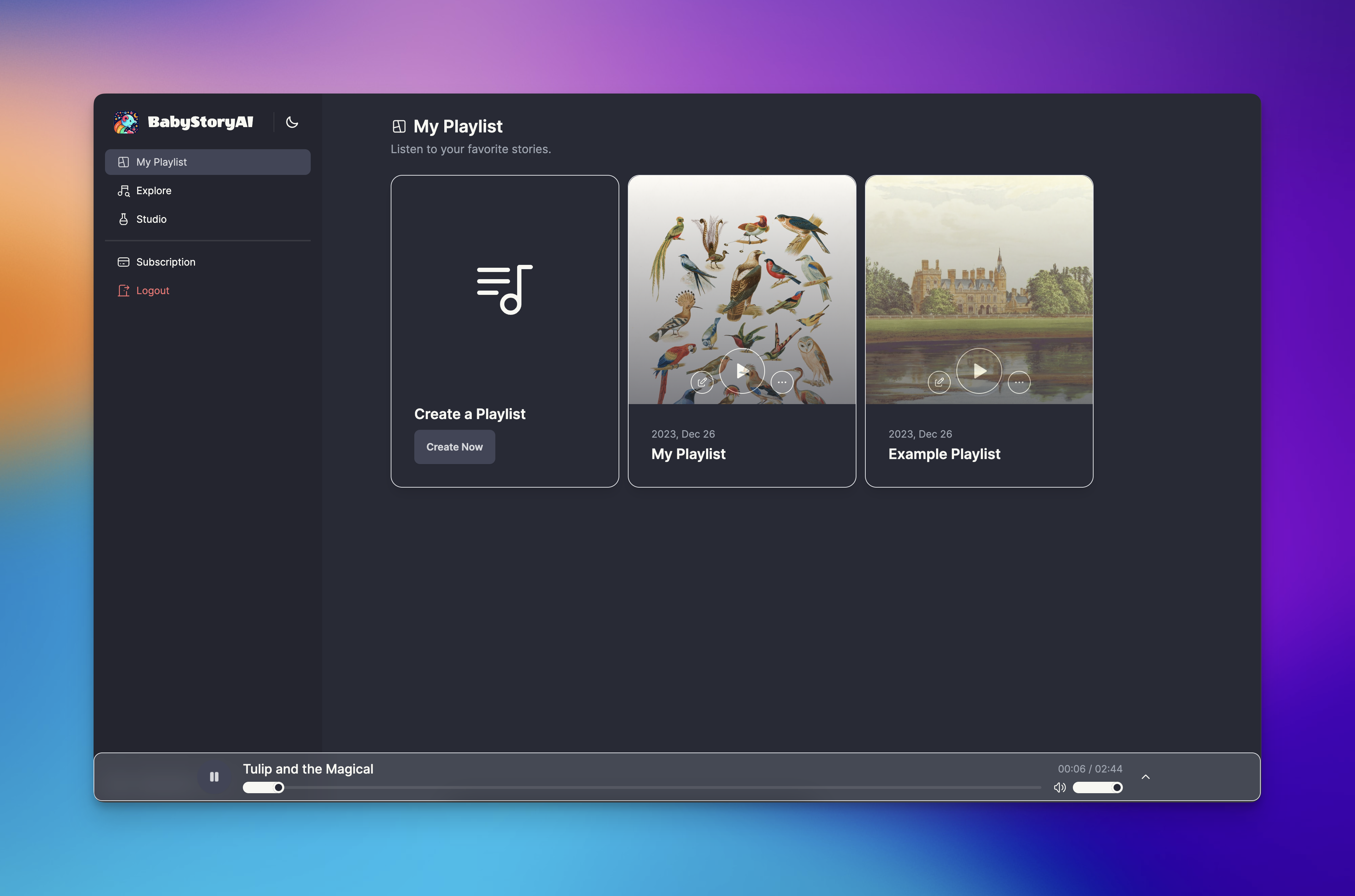The width and height of the screenshot is (1355, 896).
Task: Click the BabyStoryAI logo icon
Action: [126, 122]
